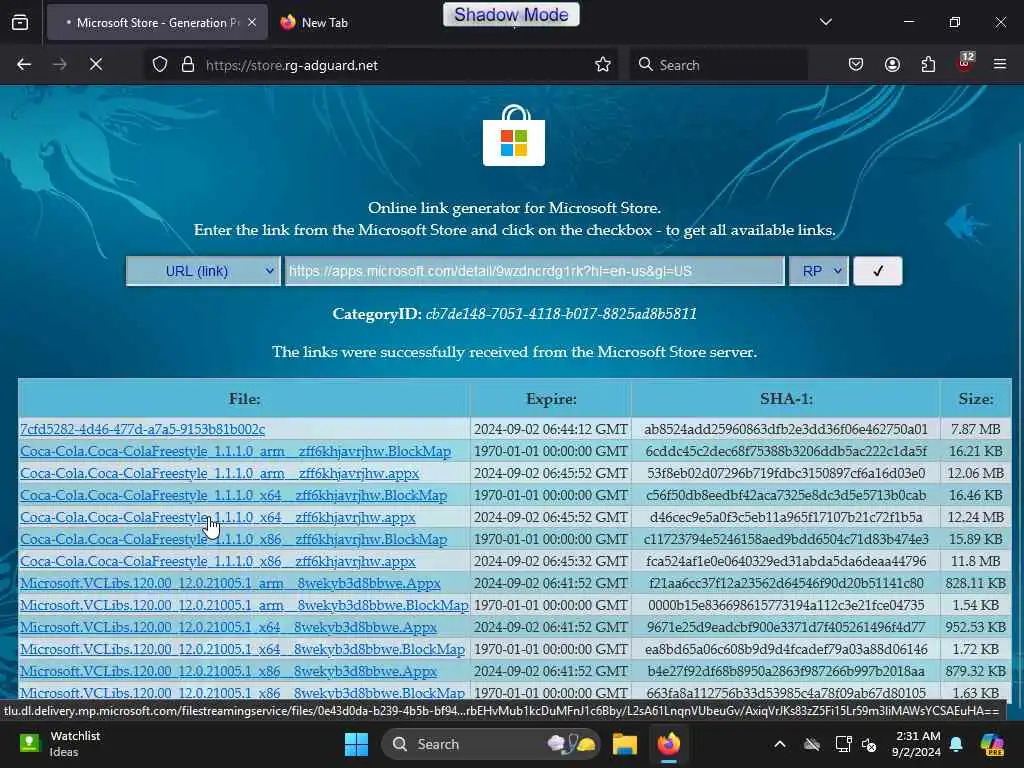This screenshot has height=768, width=1024.
Task: Submit with the checkmark button
Action: 878,271
